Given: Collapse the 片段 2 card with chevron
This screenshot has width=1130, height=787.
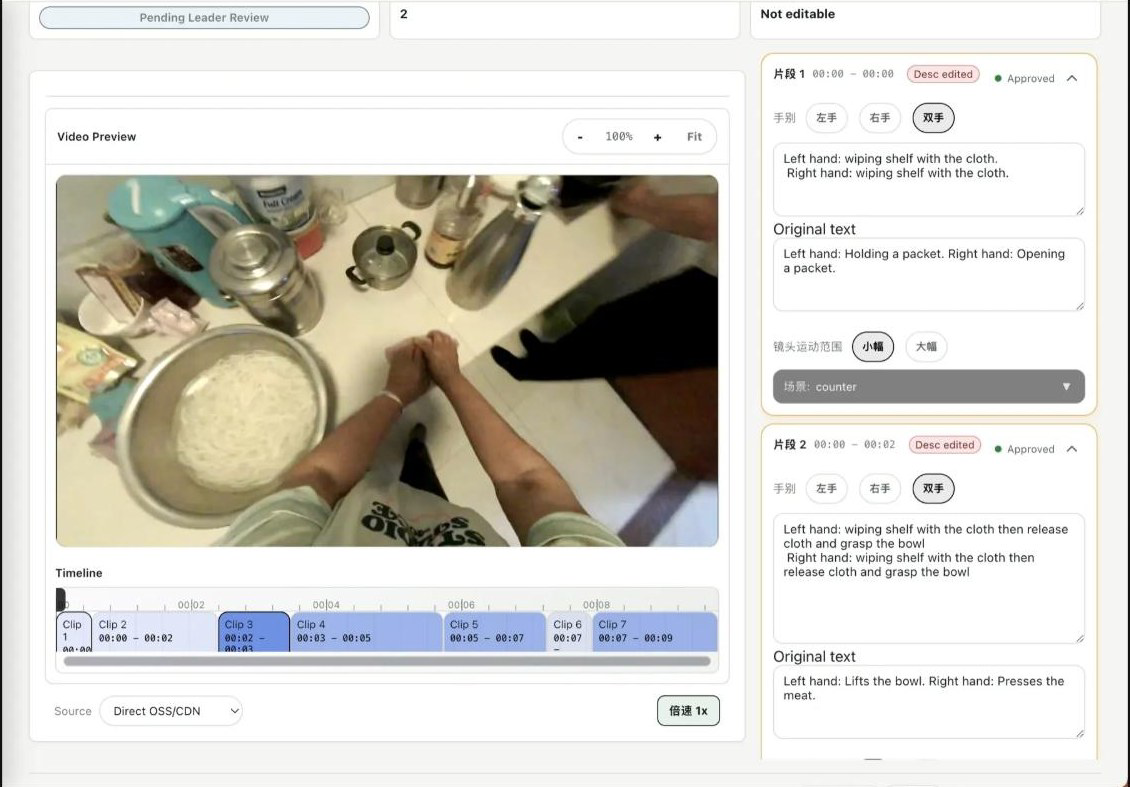Looking at the screenshot, I should [1072, 448].
